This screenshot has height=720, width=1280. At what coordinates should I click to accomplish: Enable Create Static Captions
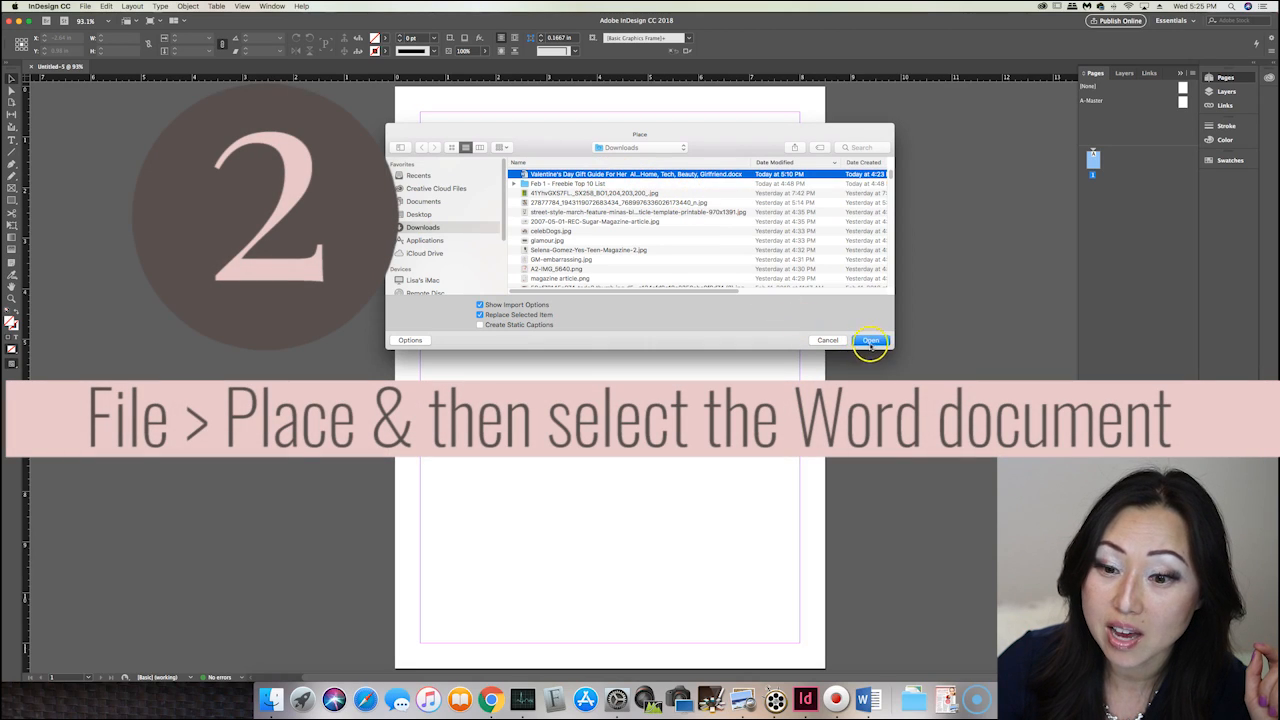(480, 325)
